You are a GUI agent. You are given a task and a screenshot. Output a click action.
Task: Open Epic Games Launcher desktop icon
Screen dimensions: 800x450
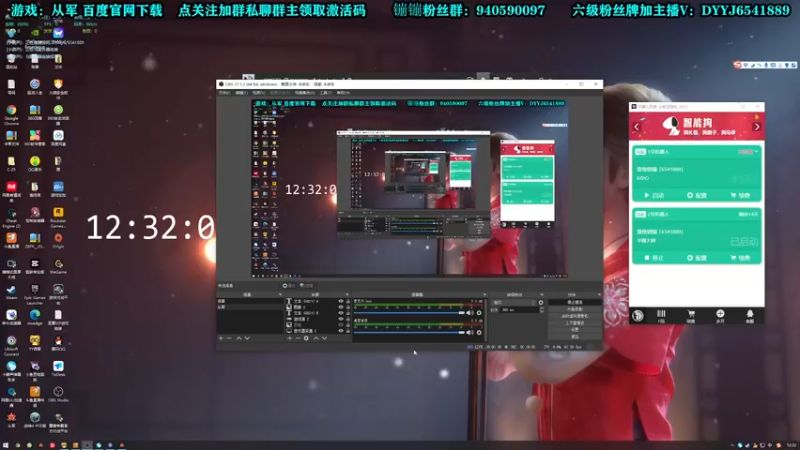coord(35,294)
